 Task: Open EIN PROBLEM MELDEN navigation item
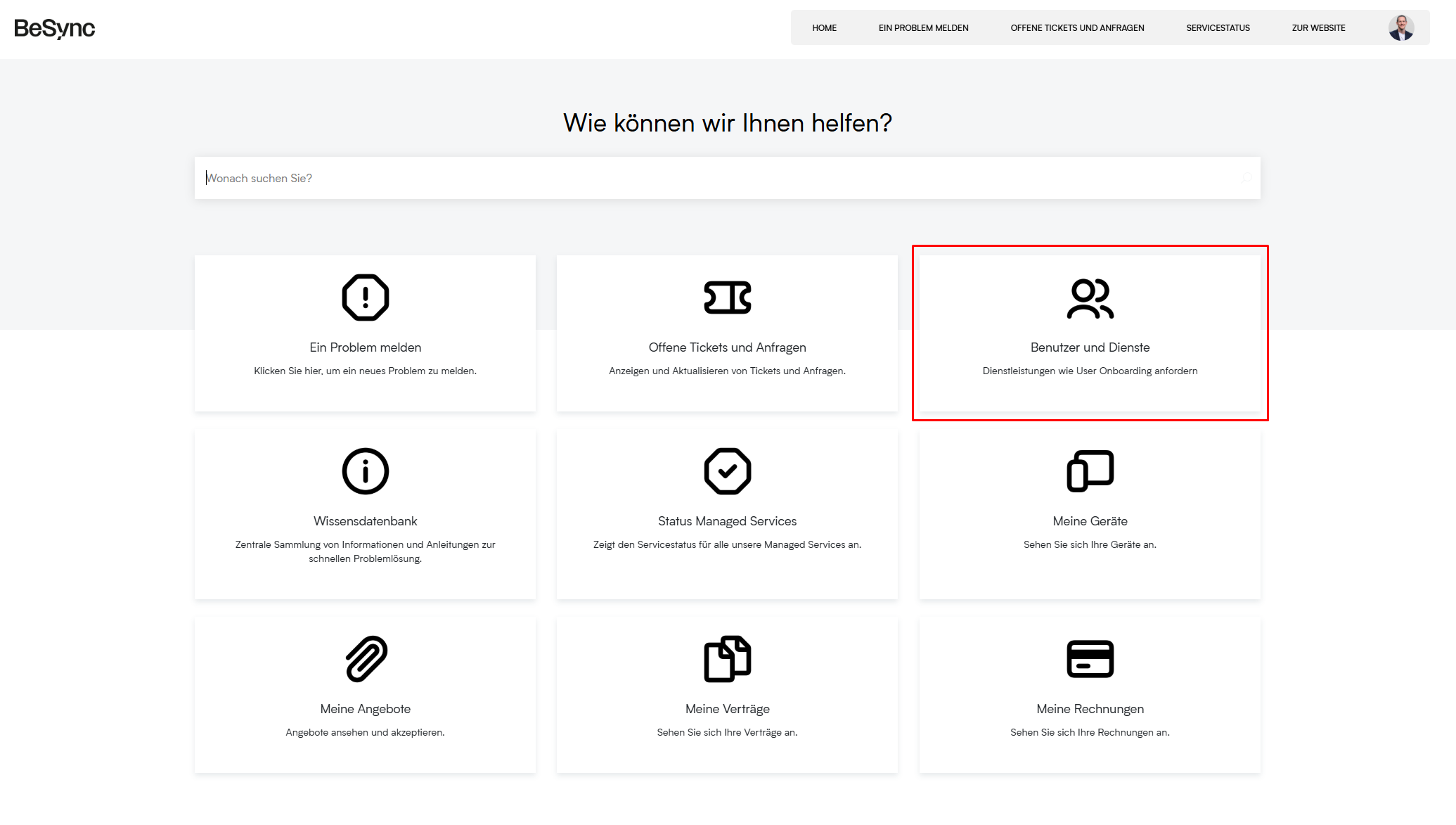(x=923, y=28)
